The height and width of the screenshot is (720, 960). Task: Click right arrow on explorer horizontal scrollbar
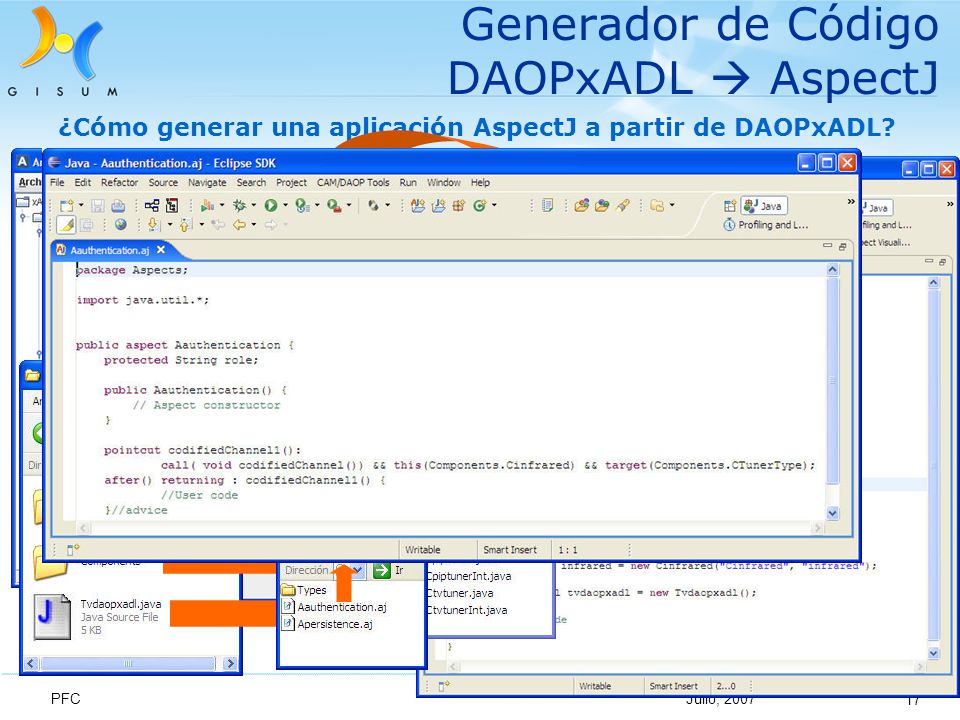(x=230, y=663)
